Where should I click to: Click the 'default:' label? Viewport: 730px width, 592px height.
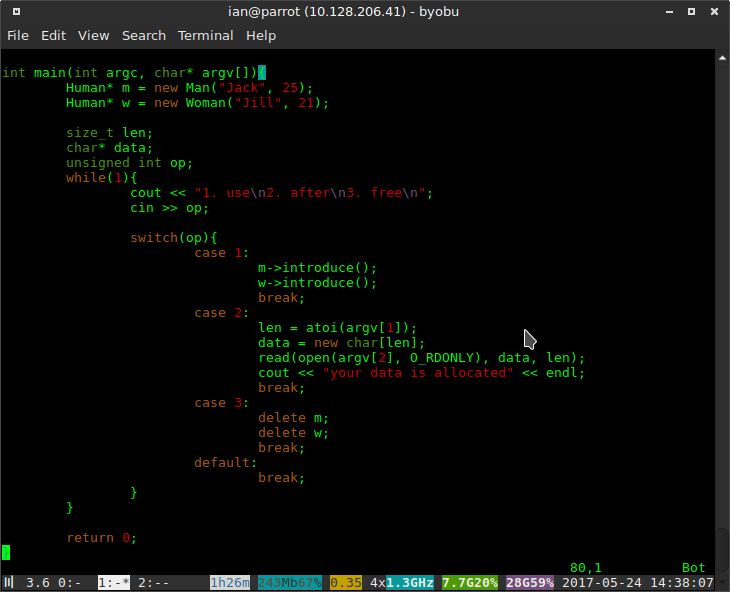[x=226, y=463]
